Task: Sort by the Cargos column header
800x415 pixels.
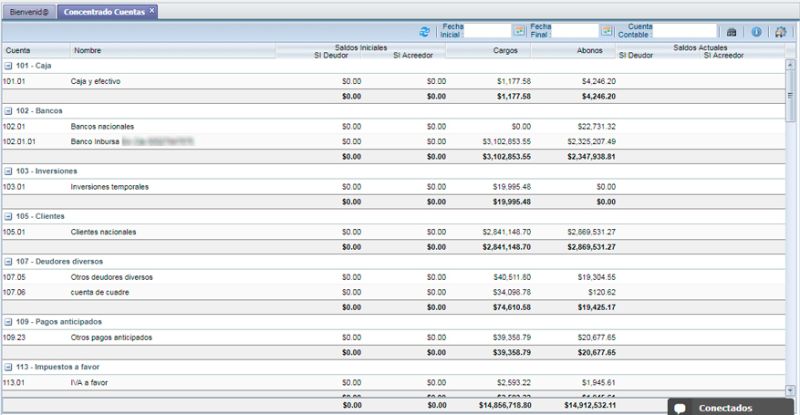Action: tap(505, 50)
